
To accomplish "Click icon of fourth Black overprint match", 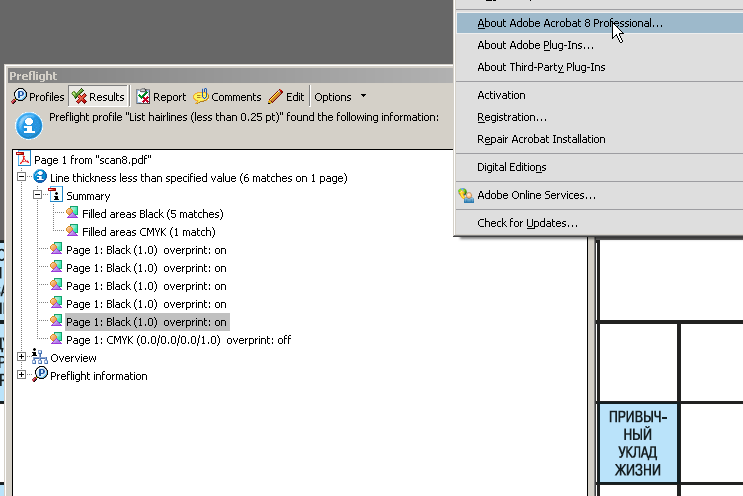I will pyautogui.click(x=56, y=303).
